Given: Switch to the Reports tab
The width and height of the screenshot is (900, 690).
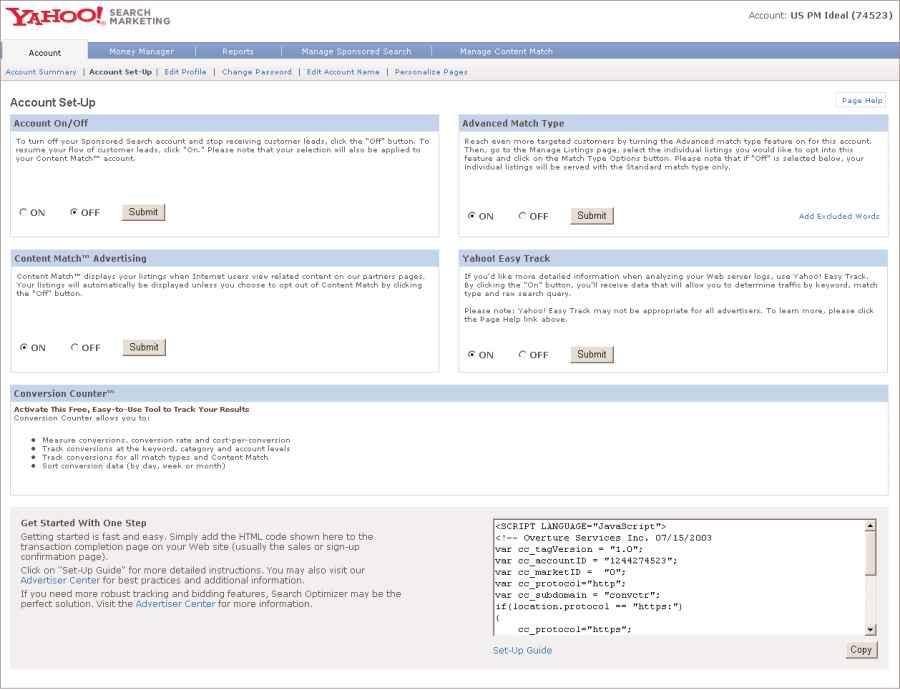Looking at the screenshot, I should click(x=238, y=52).
